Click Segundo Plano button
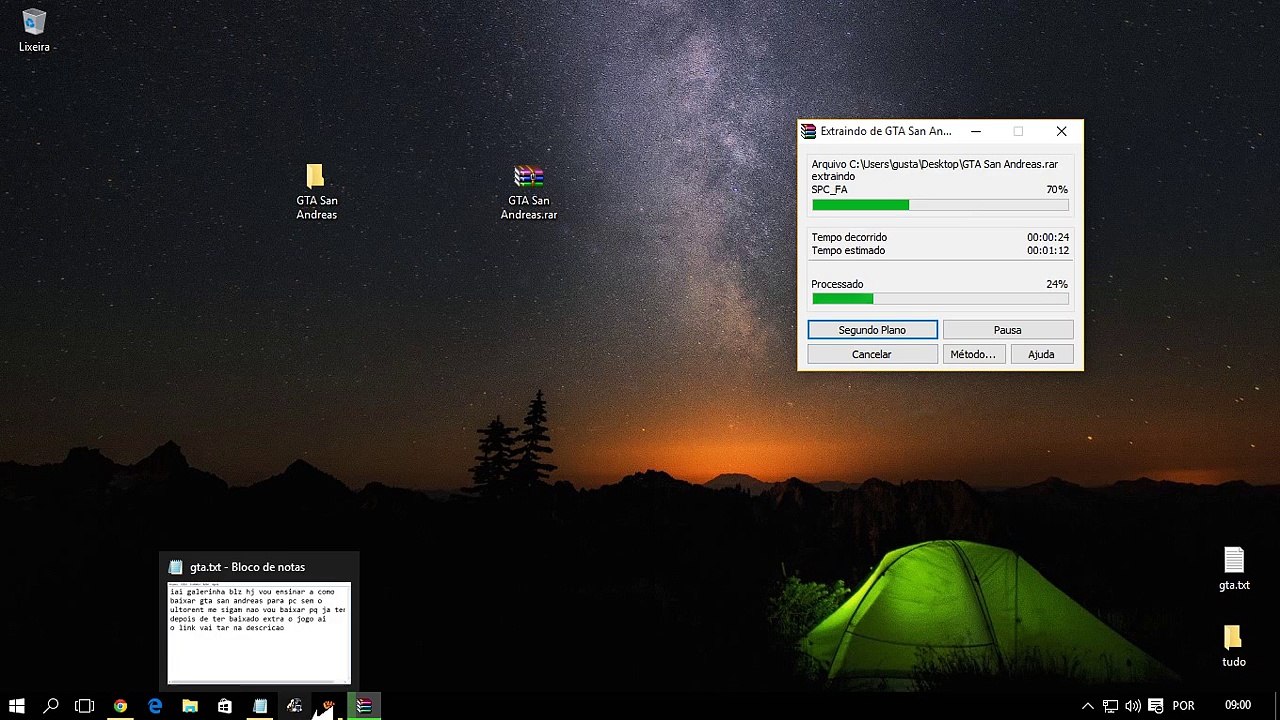1280x720 pixels. (872, 330)
